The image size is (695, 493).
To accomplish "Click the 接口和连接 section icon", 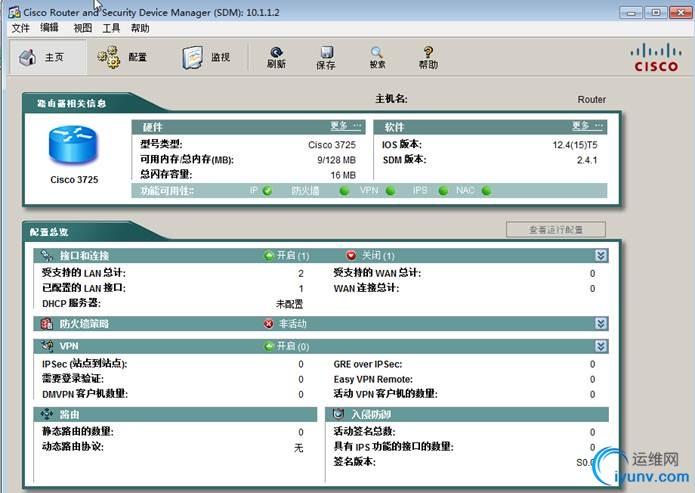I will (x=46, y=255).
